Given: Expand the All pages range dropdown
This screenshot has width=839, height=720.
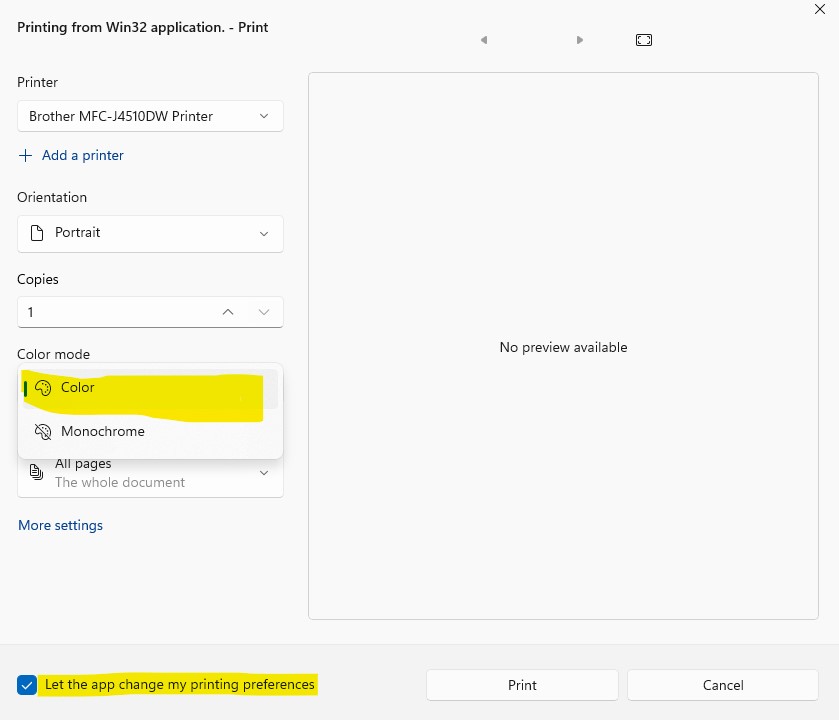Looking at the screenshot, I should tap(264, 473).
